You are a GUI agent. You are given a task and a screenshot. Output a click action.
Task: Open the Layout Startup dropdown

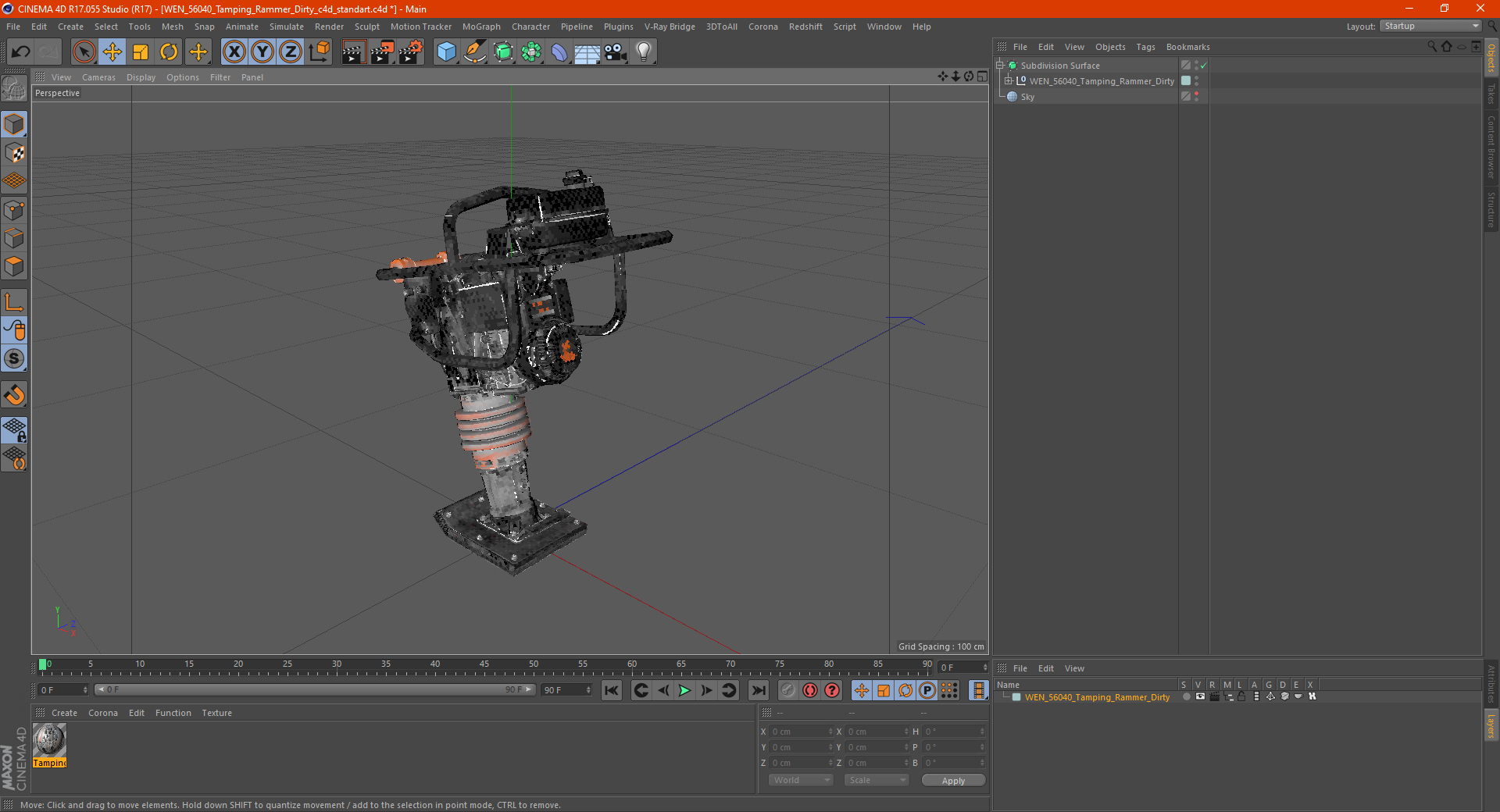click(1431, 26)
